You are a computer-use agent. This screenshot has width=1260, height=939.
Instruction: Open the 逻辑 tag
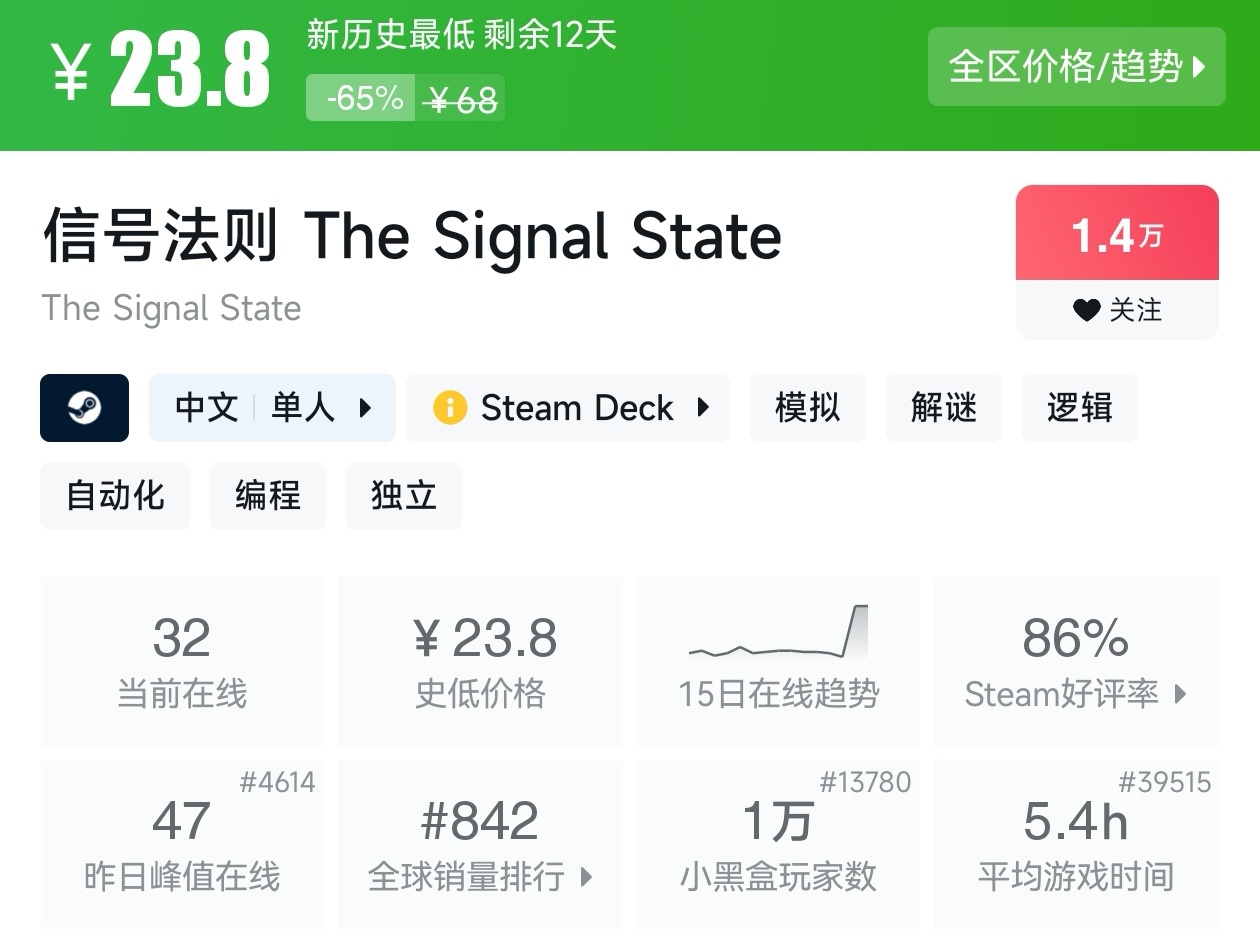pyautogui.click(x=1079, y=408)
